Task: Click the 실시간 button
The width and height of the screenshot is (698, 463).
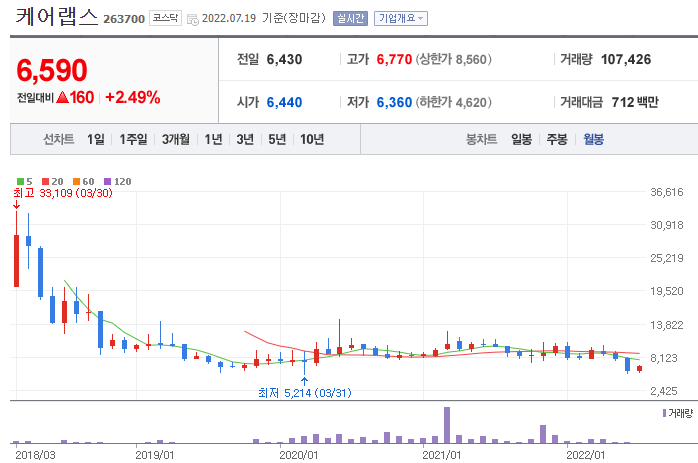Action: click(x=350, y=18)
